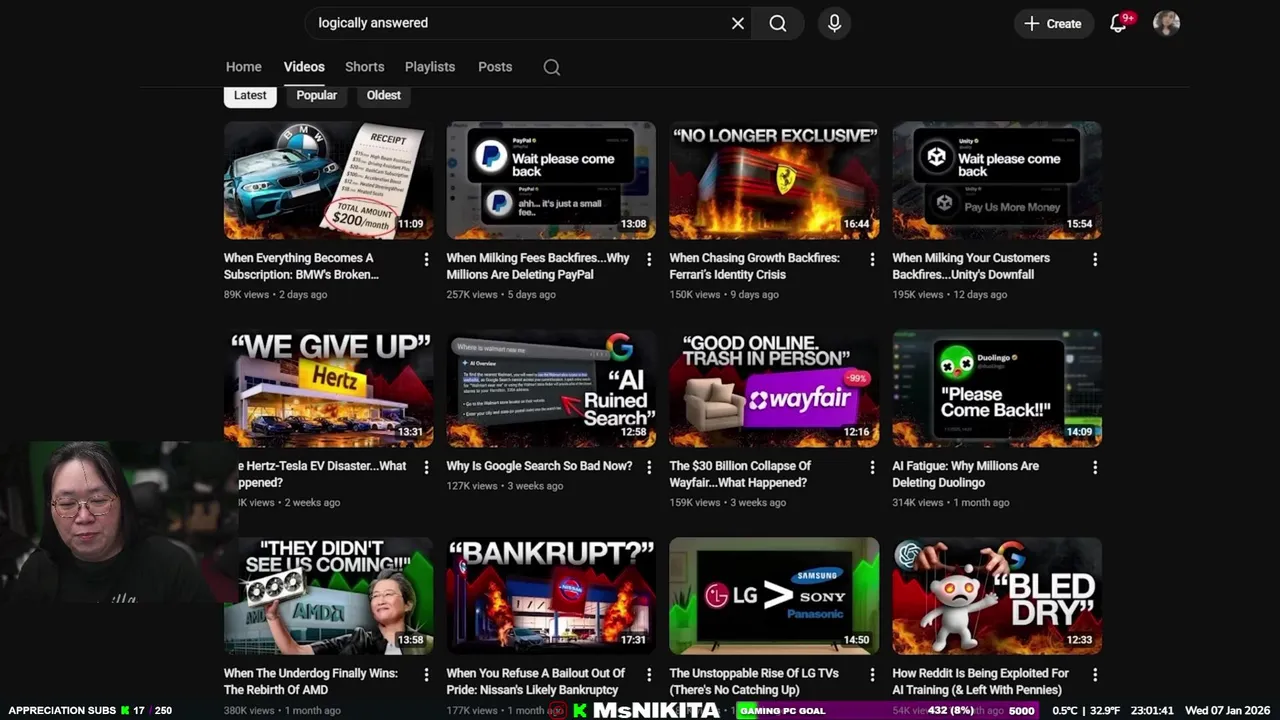Open more options for Hertz-Tesla video
1280x720 pixels.
point(426,467)
